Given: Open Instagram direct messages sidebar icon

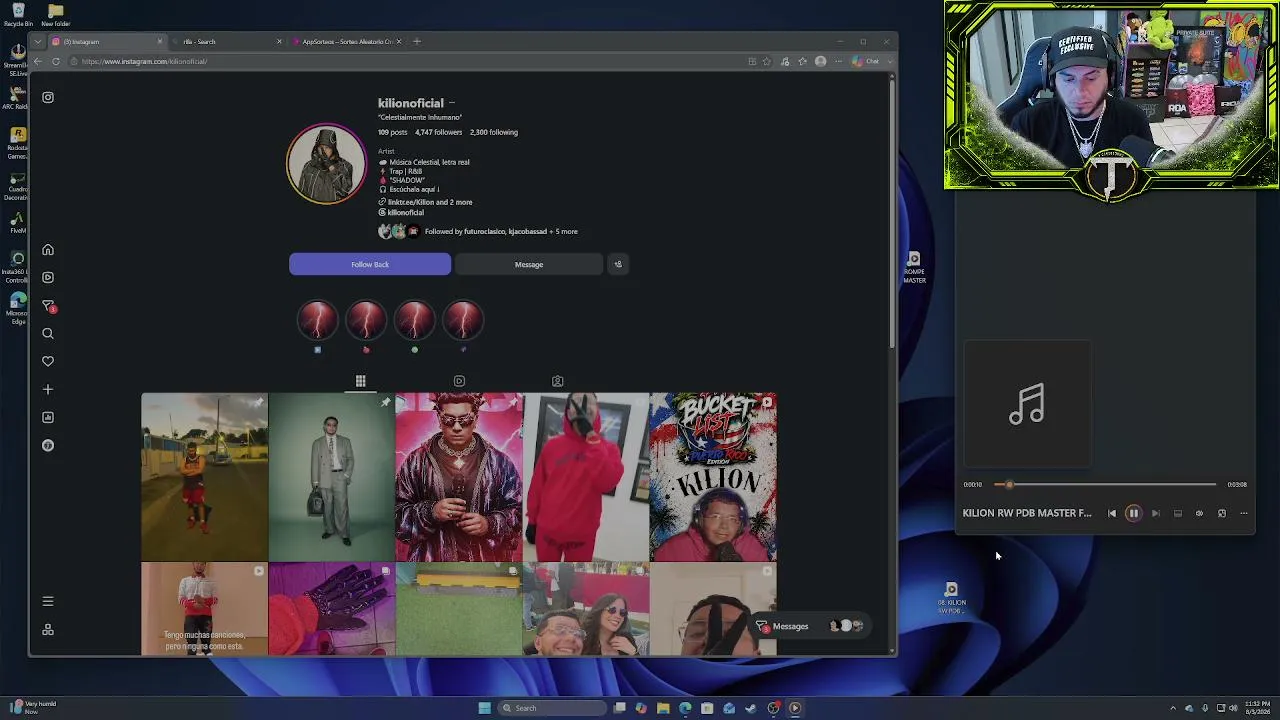Looking at the screenshot, I should click(48, 305).
